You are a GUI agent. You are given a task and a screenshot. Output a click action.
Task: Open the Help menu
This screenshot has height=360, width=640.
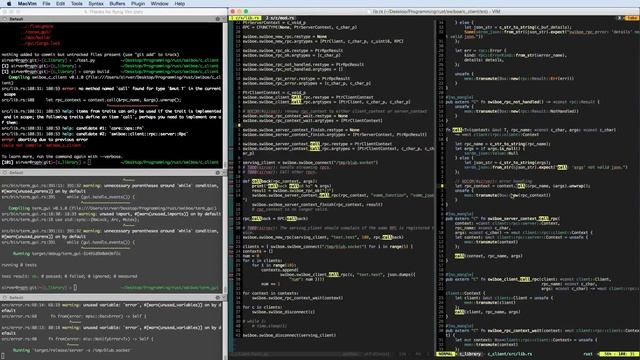coord(180,4)
